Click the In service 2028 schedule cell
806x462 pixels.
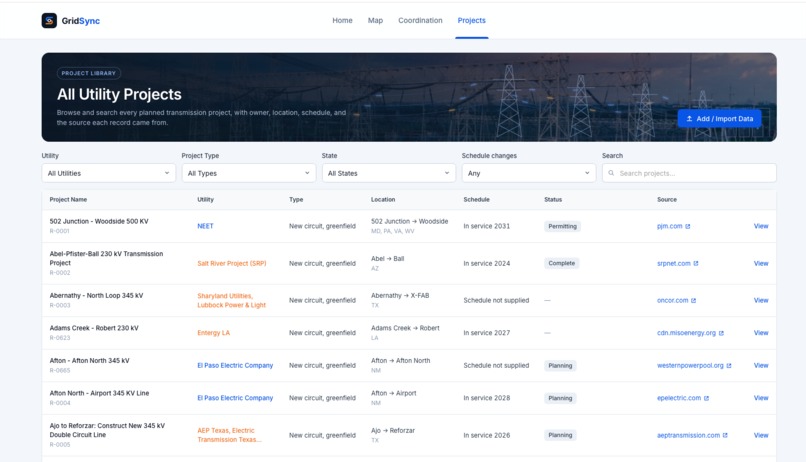486,398
